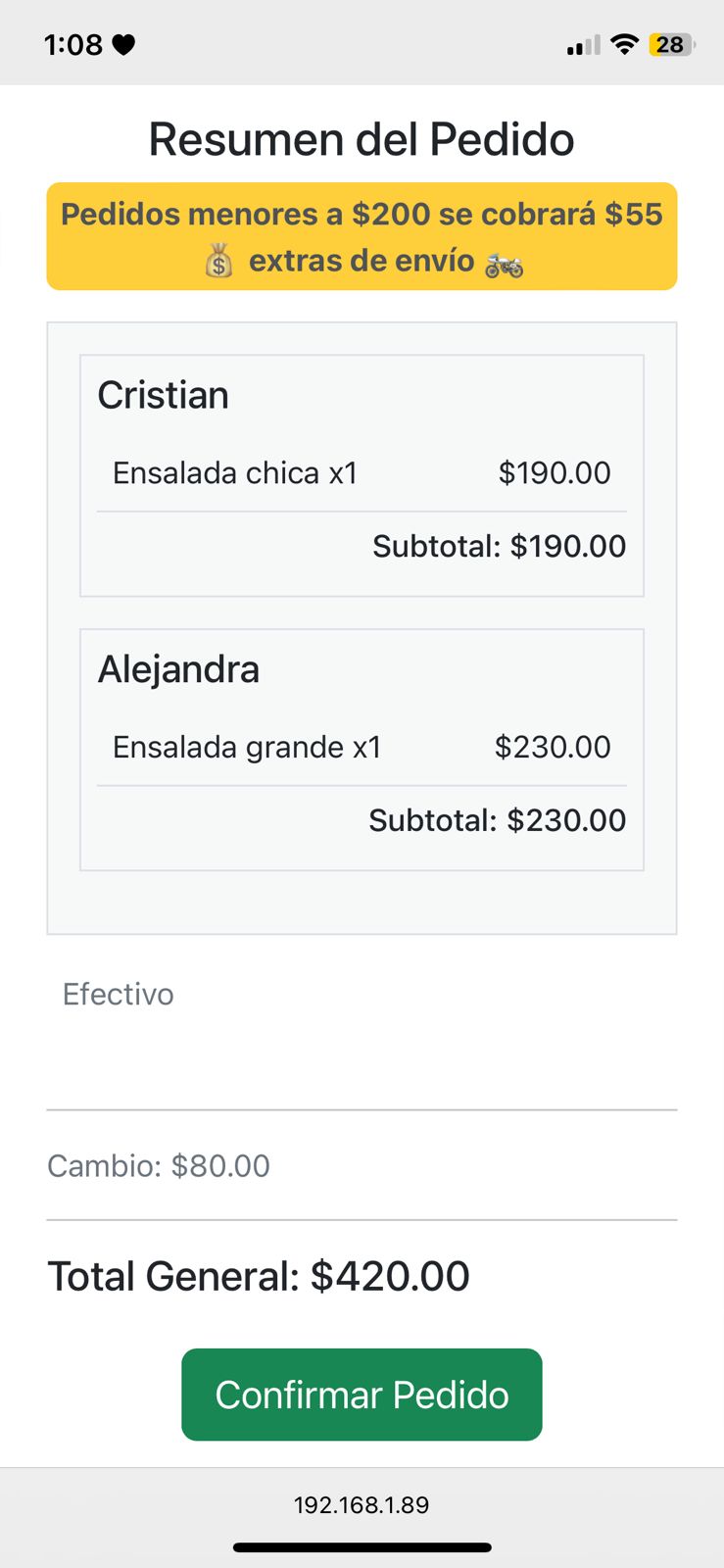Tap the battery level indicator

672,44
